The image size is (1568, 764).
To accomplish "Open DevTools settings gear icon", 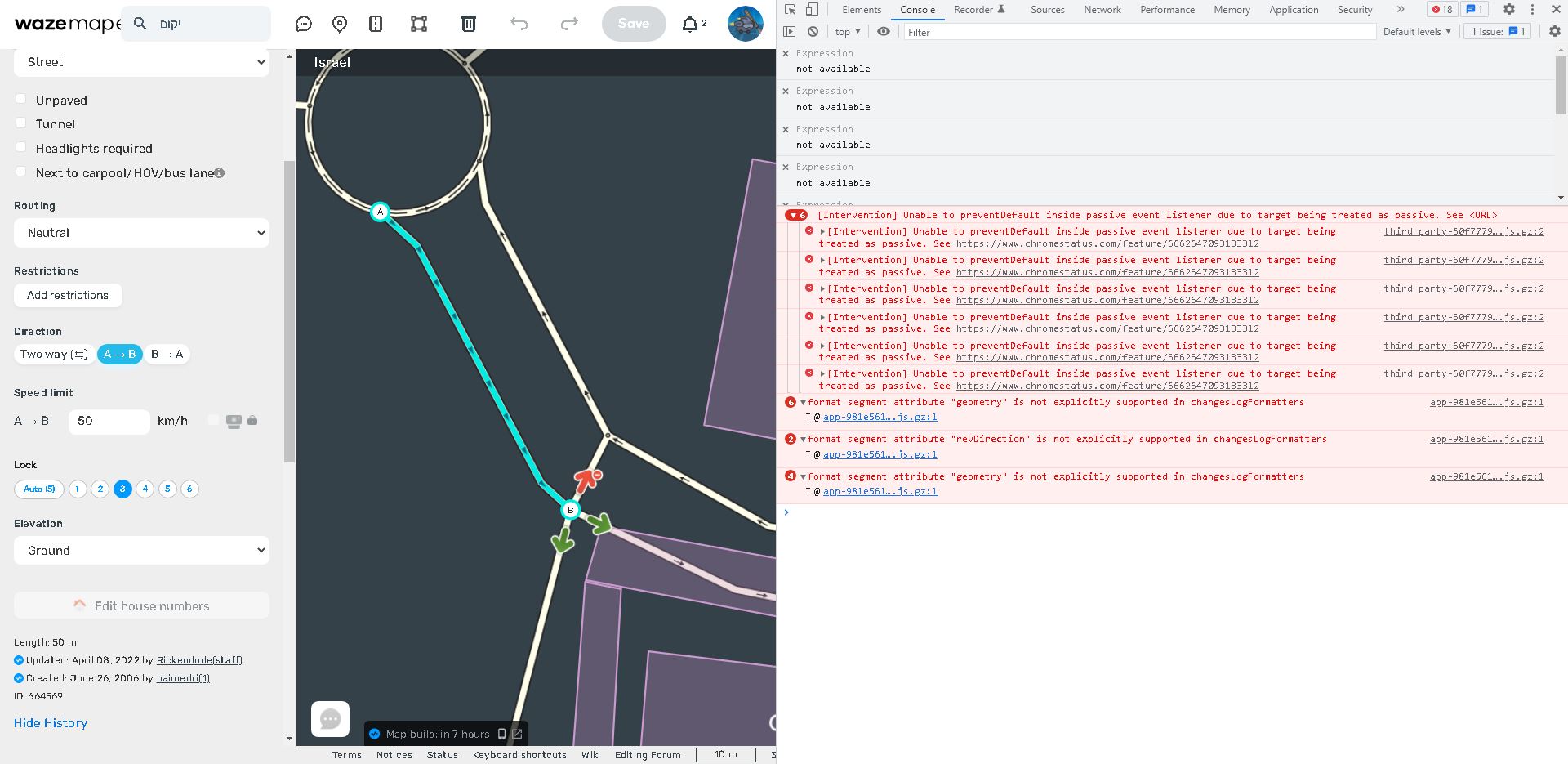I will [x=1508, y=9].
